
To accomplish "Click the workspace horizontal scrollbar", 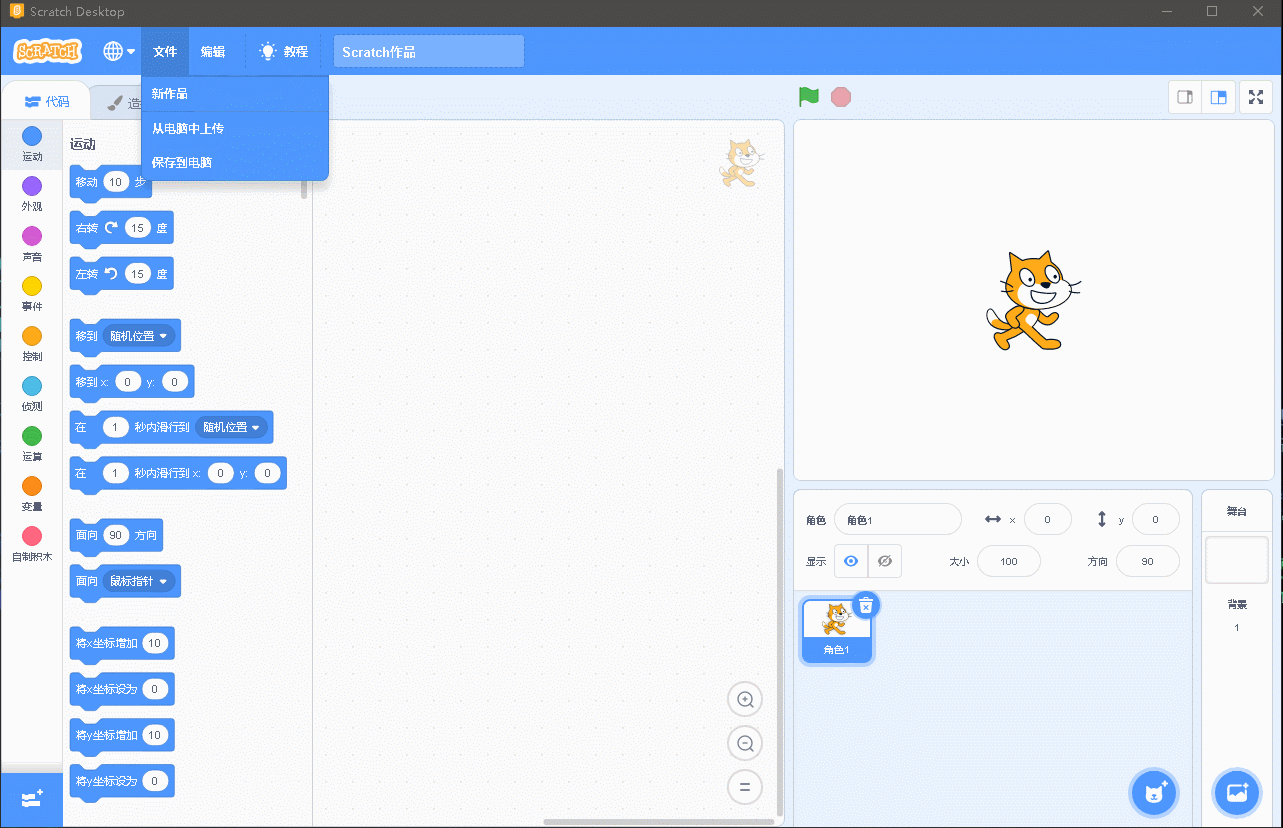I will (x=659, y=822).
